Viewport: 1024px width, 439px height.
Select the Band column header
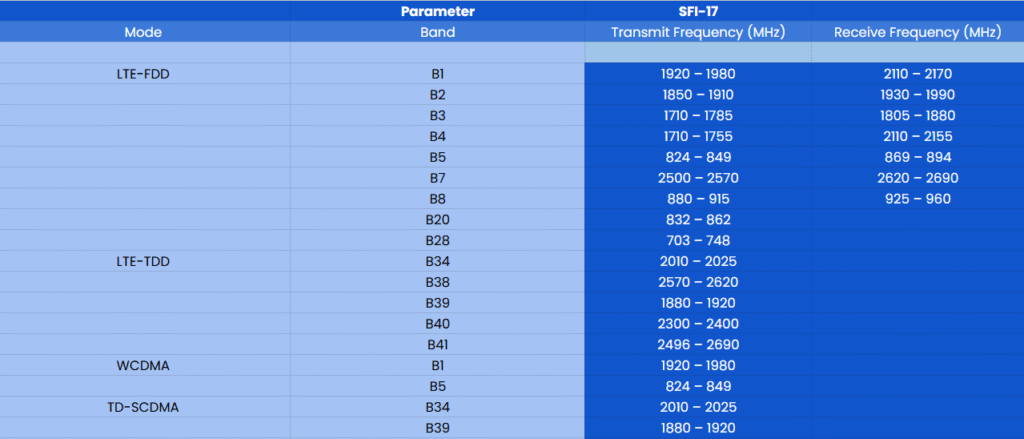point(437,32)
